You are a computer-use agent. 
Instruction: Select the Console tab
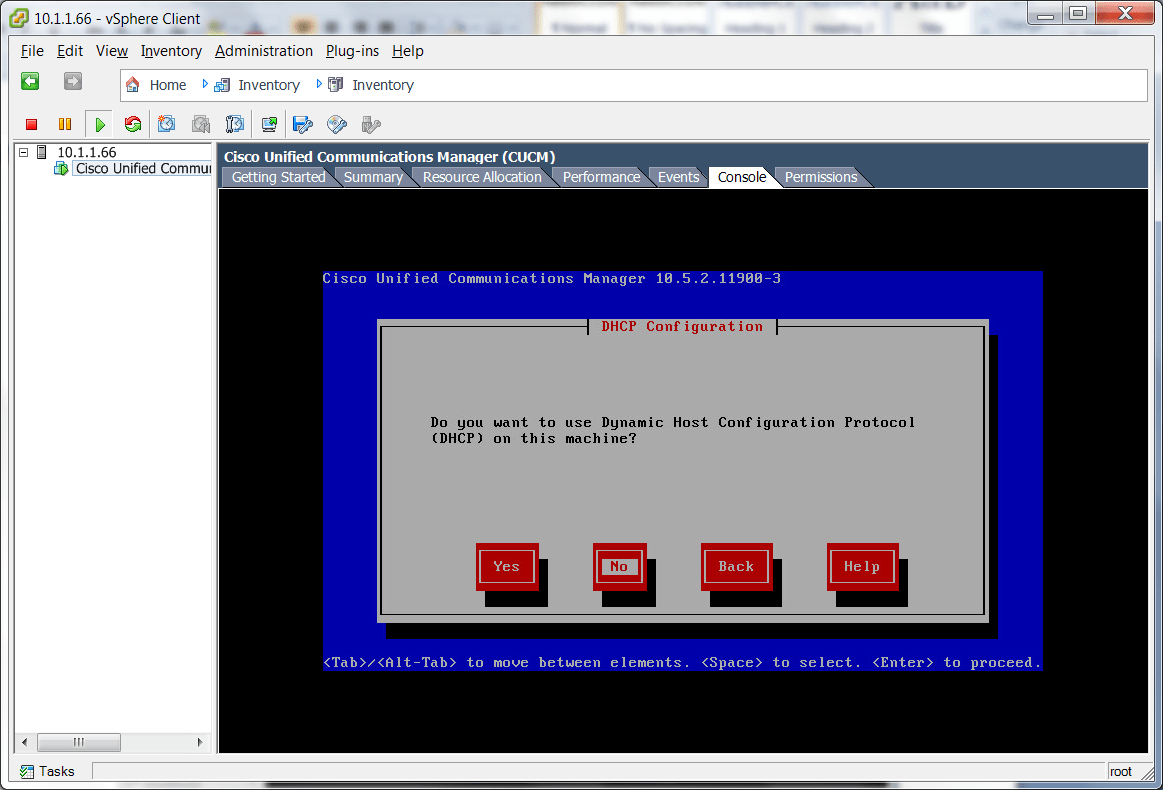[x=742, y=177]
